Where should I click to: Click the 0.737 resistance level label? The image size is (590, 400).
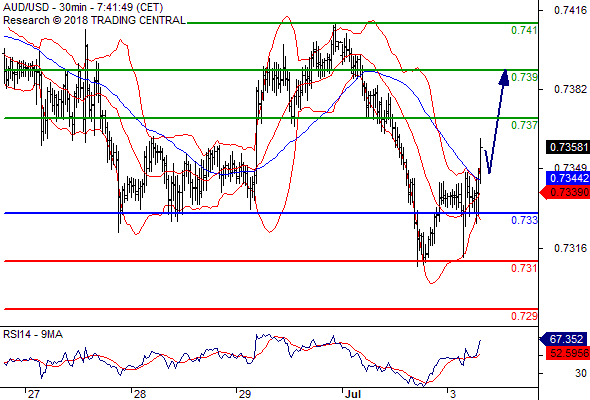pos(524,125)
